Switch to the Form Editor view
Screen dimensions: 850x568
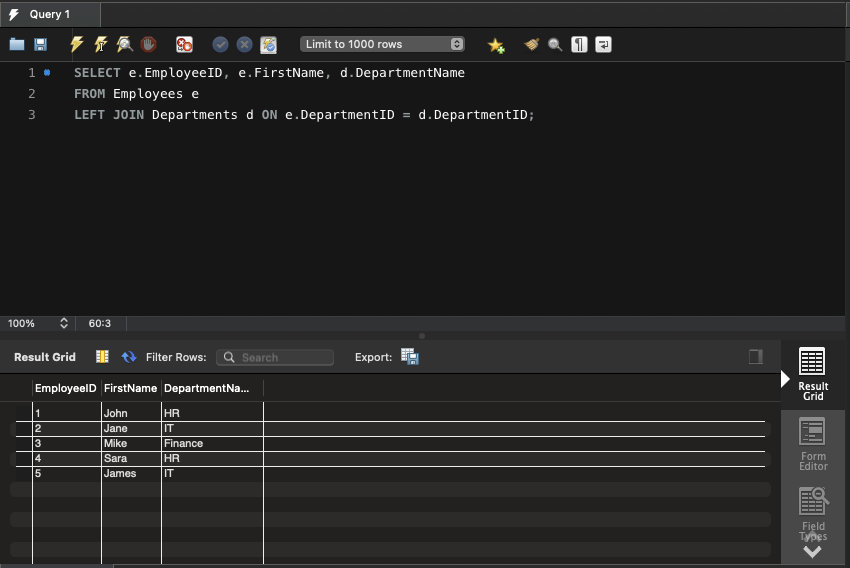(x=812, y=444)
